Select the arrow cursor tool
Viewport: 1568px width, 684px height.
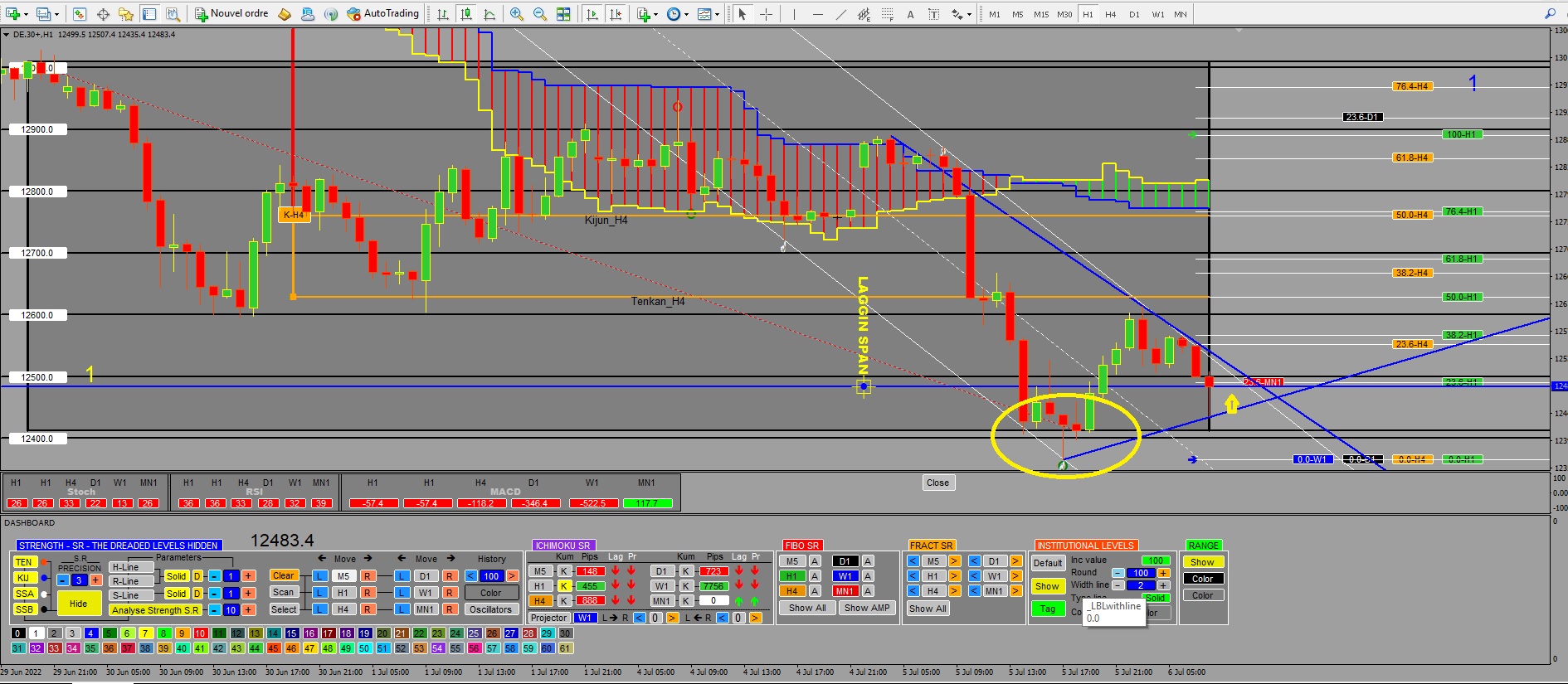coord(743,14)
